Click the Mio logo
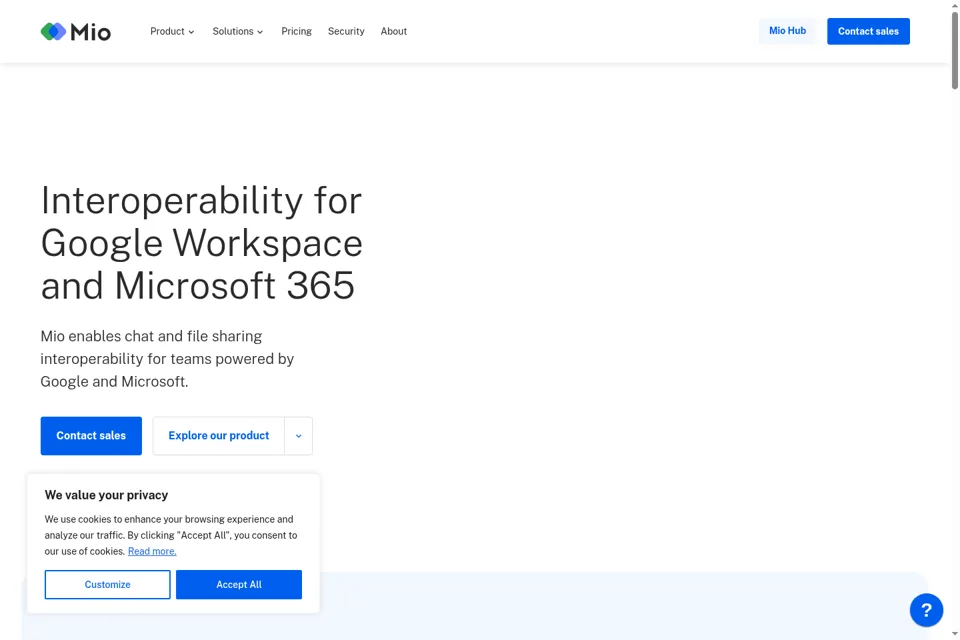Image resolution: width=960 pixels, height=640 pixels. click(x=75, y=31)
